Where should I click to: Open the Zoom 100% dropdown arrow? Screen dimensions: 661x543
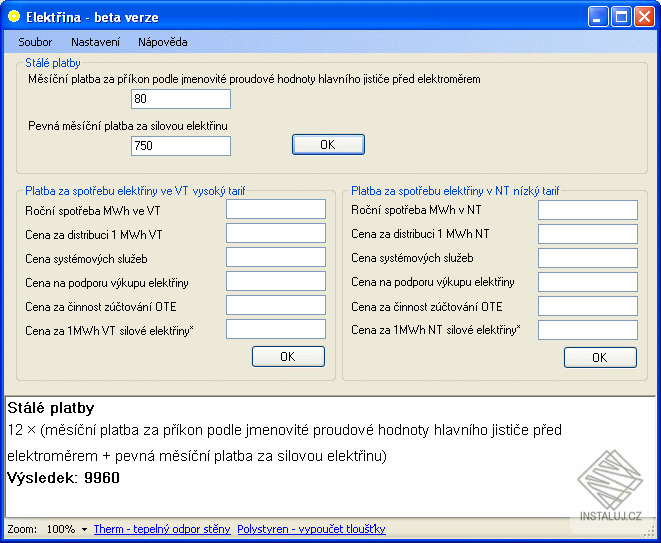[84, 530]
